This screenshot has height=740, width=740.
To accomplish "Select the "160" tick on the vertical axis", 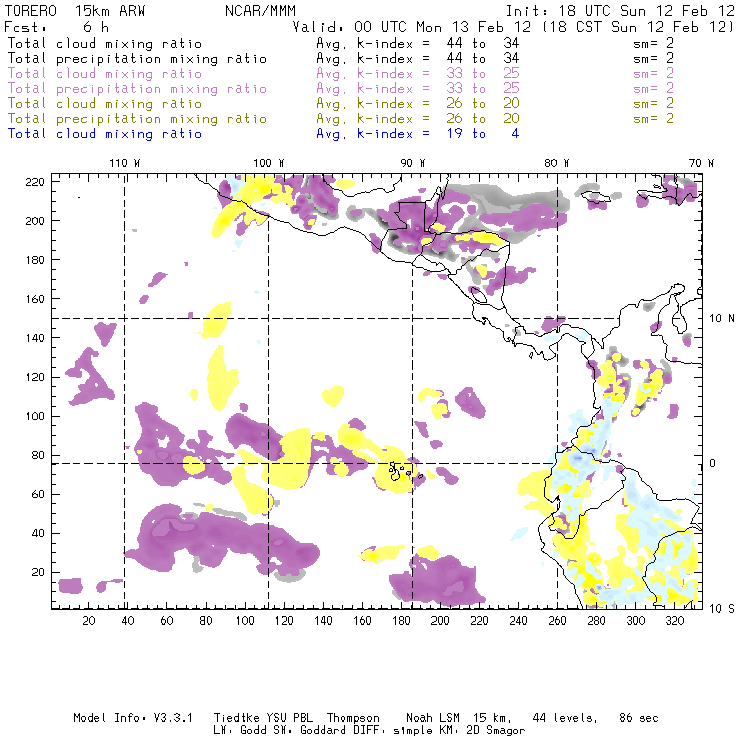I will pyautogui.click(x=34, y=299).
